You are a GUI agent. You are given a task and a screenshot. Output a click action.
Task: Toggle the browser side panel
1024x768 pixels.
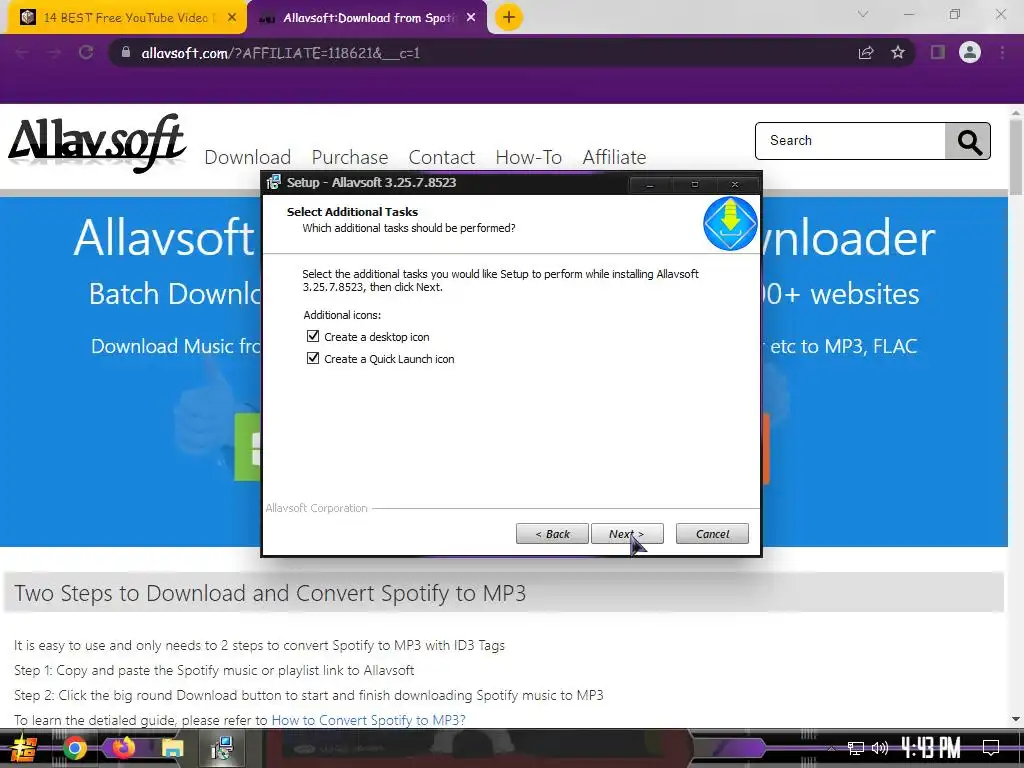point(938,52)
